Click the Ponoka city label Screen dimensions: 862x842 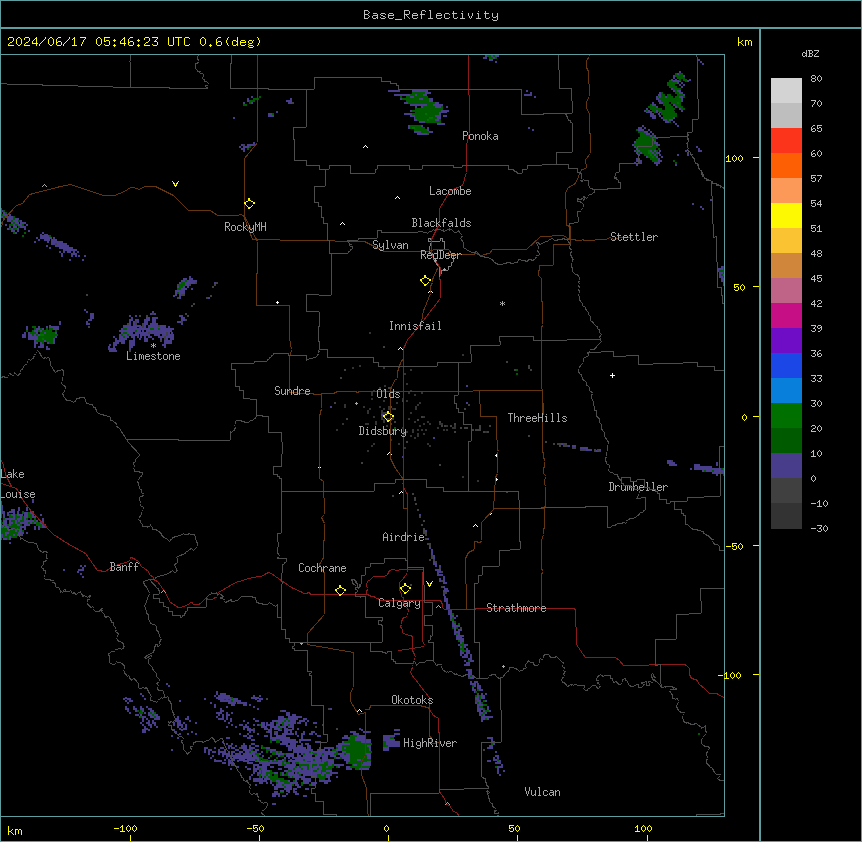pyautogui.click(x=480, y=136)
